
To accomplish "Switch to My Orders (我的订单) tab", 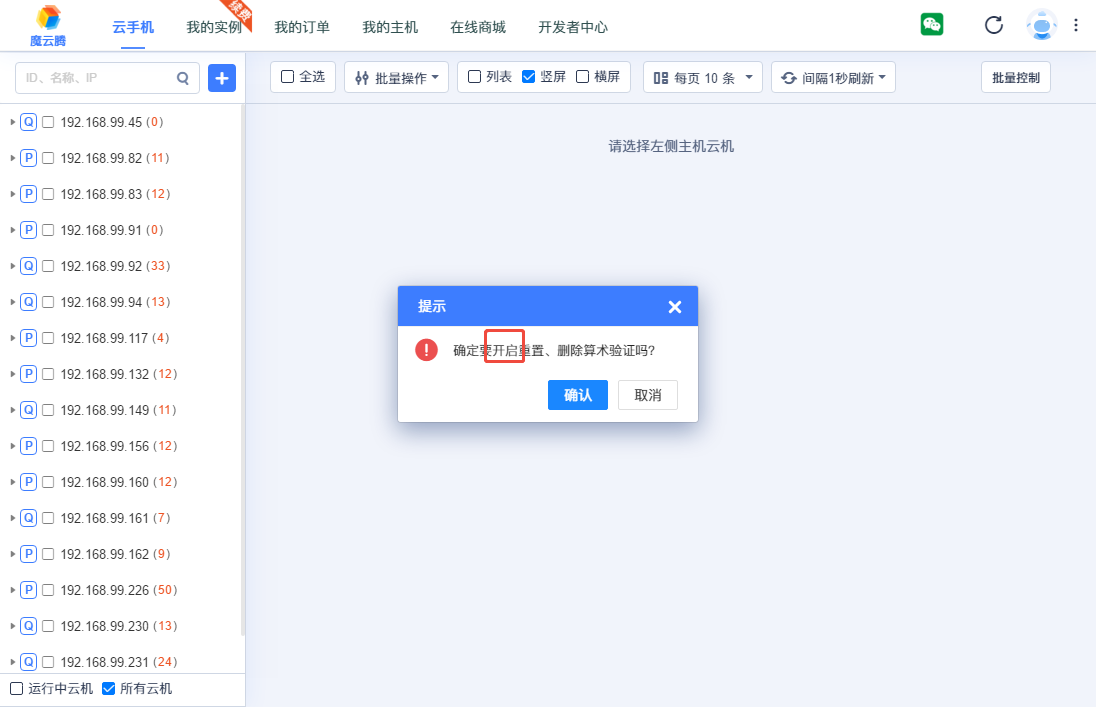I will point(302,27).
